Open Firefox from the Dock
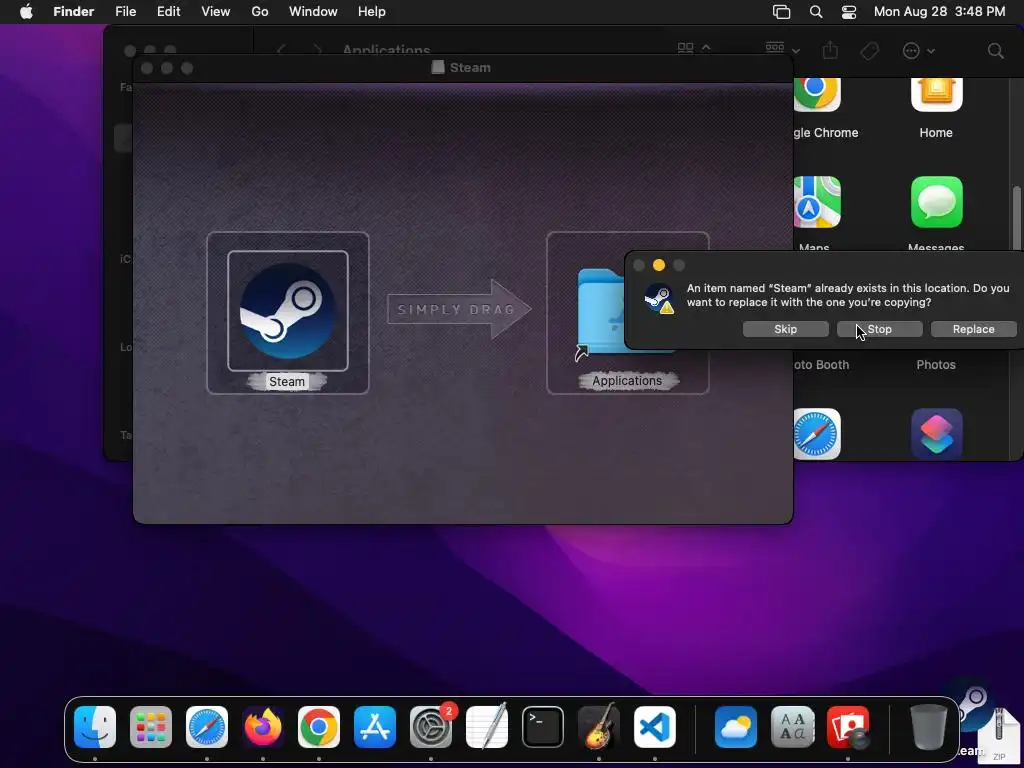 pyautogui.click(x=263, y=727)
